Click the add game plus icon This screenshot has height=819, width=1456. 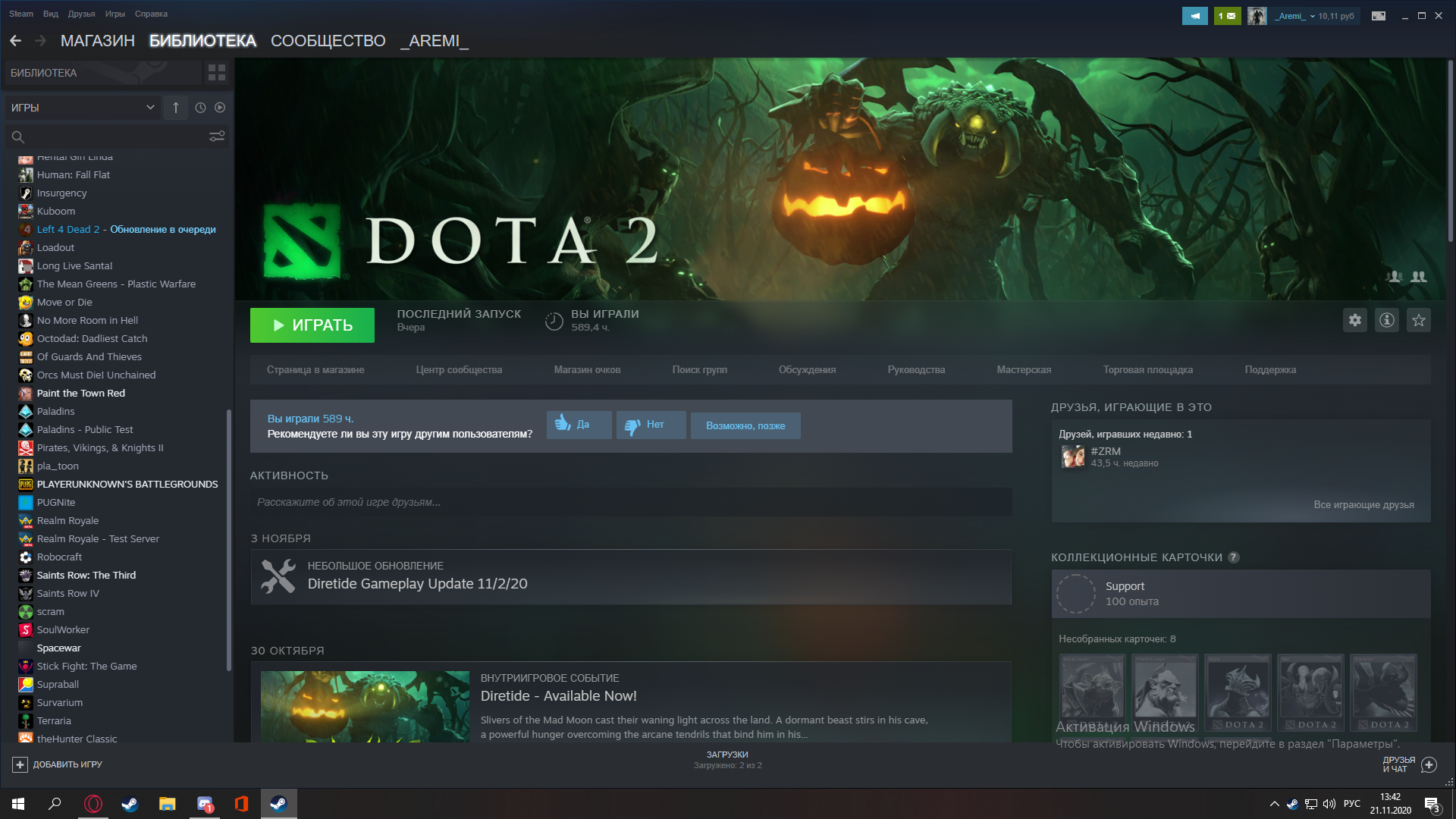(x=20, y=764)
